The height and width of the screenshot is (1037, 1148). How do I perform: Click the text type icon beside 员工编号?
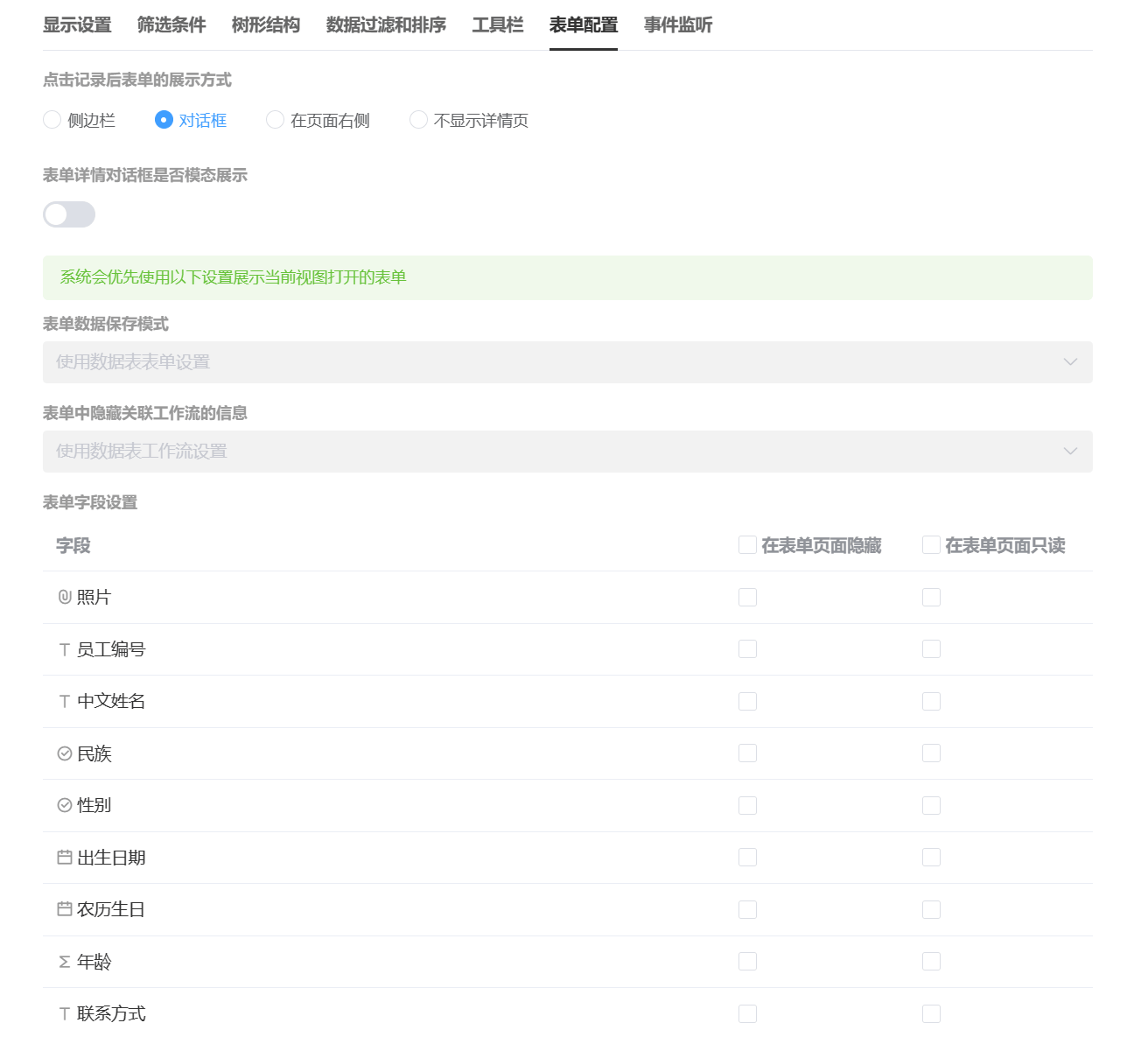[x=65, y=650]
